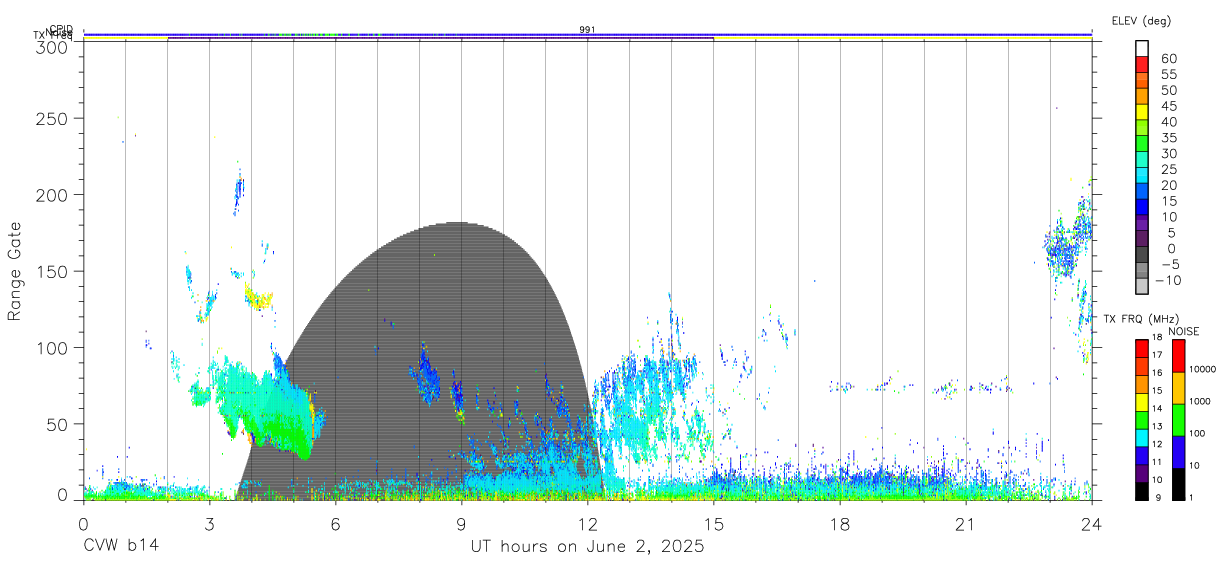The width and height of the screenshot is (1228, 567).
Task: Click x-axis tick label '24'
Action: click(1091, 524)
